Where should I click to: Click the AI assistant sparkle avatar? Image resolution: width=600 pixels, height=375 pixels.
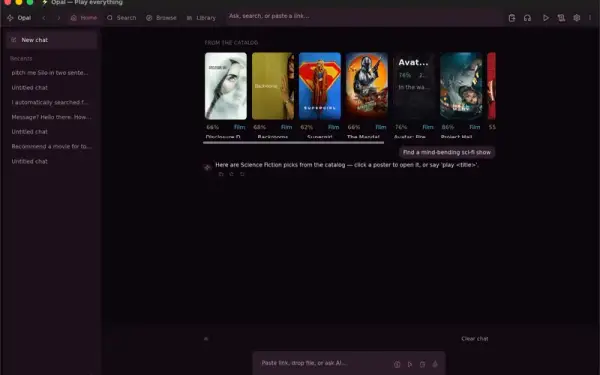[207, 167]
